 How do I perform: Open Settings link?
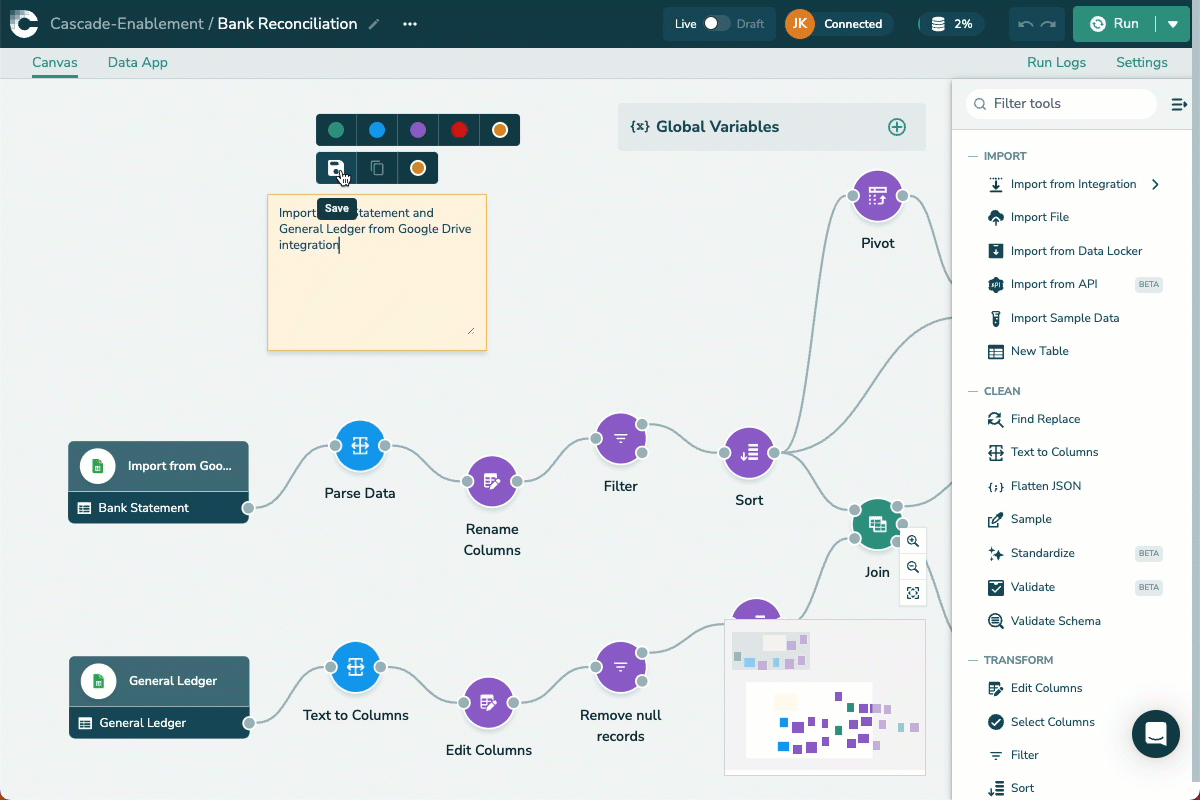pos(1141,62)
